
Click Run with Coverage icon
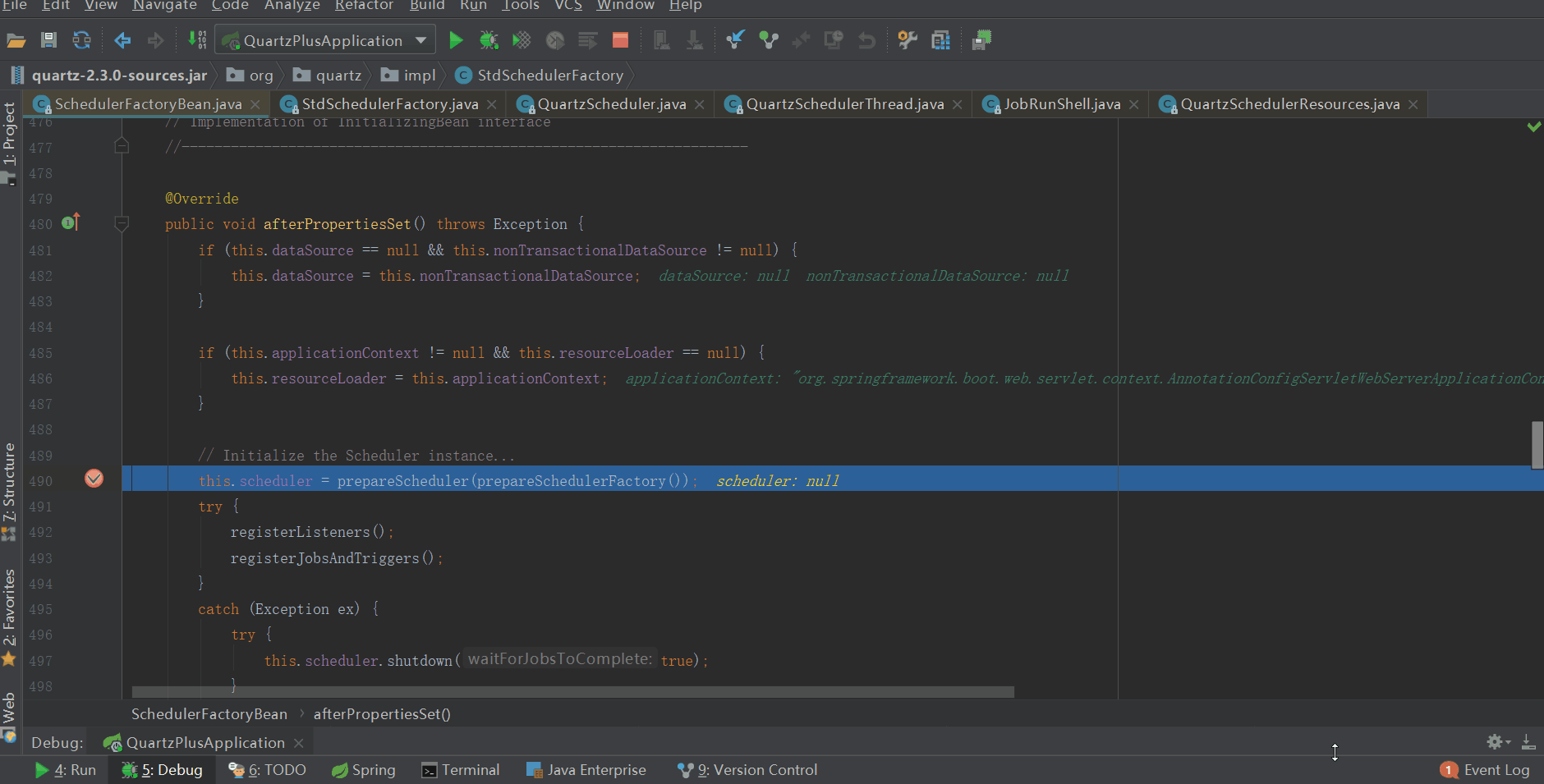pos(522,40)
